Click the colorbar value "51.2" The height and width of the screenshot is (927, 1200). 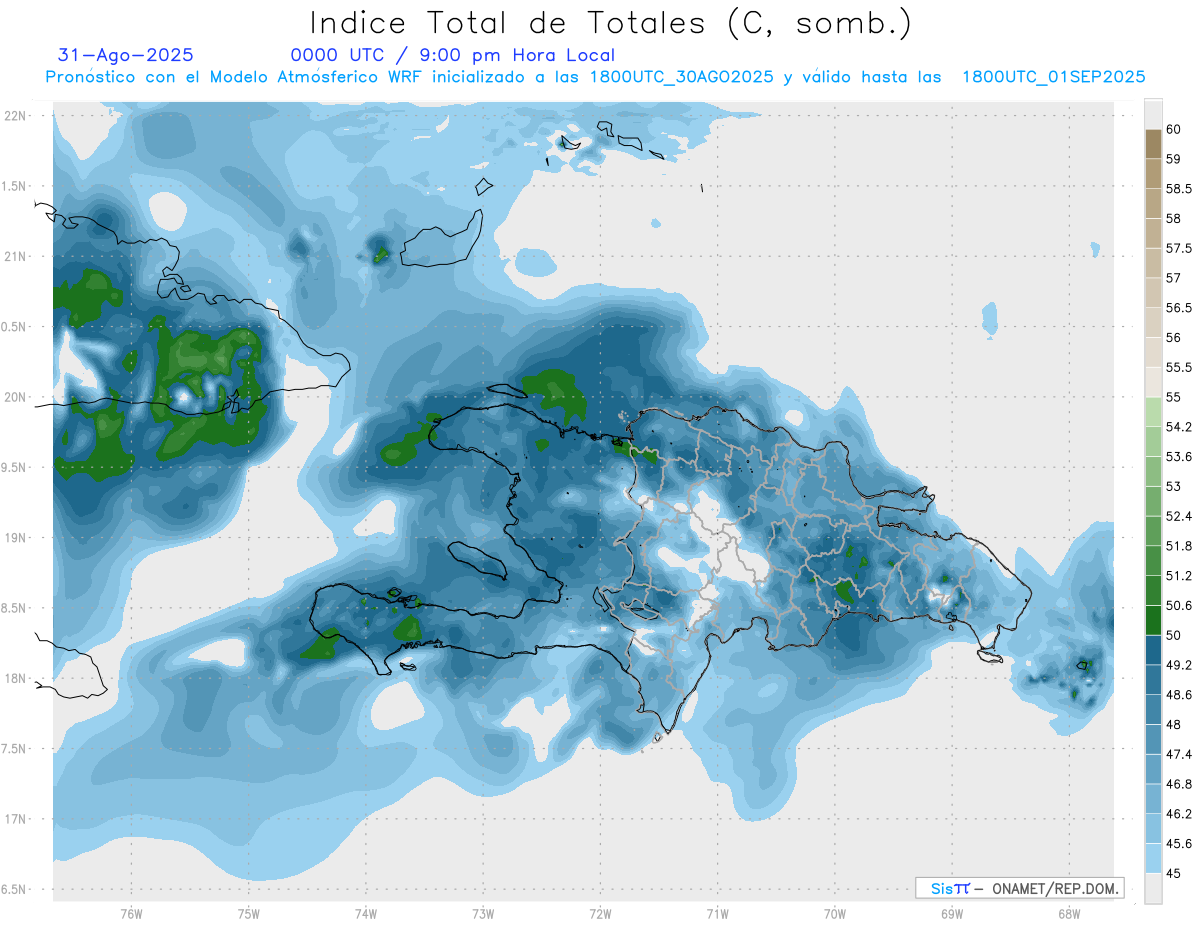point(1180,576)
